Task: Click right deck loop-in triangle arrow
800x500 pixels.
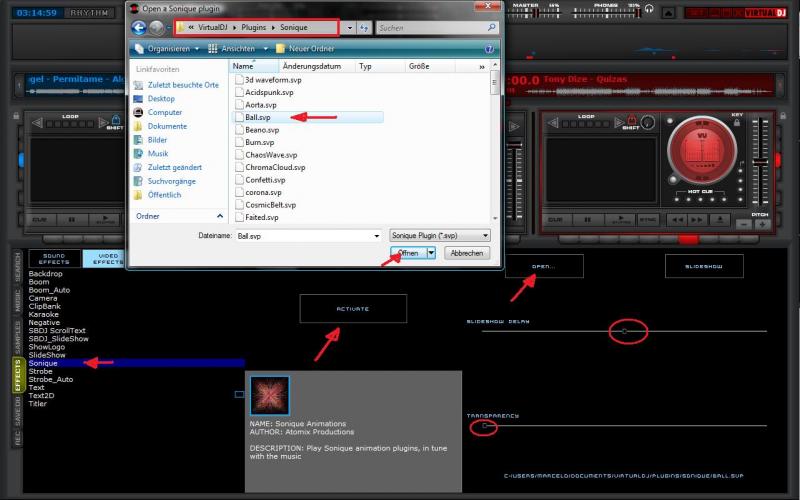Action: click(x=552, y=122)
